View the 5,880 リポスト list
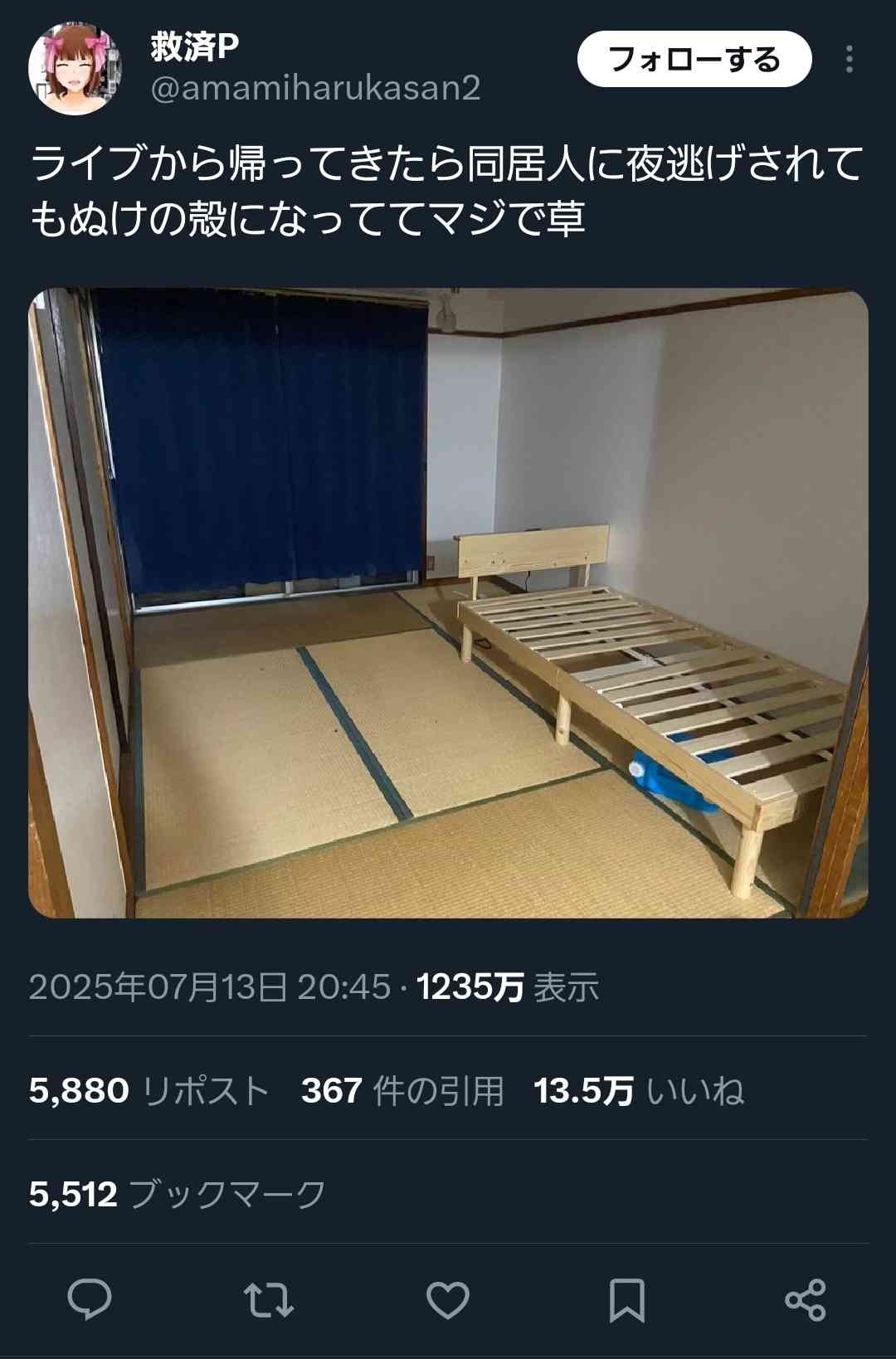 coord(149,1090)
